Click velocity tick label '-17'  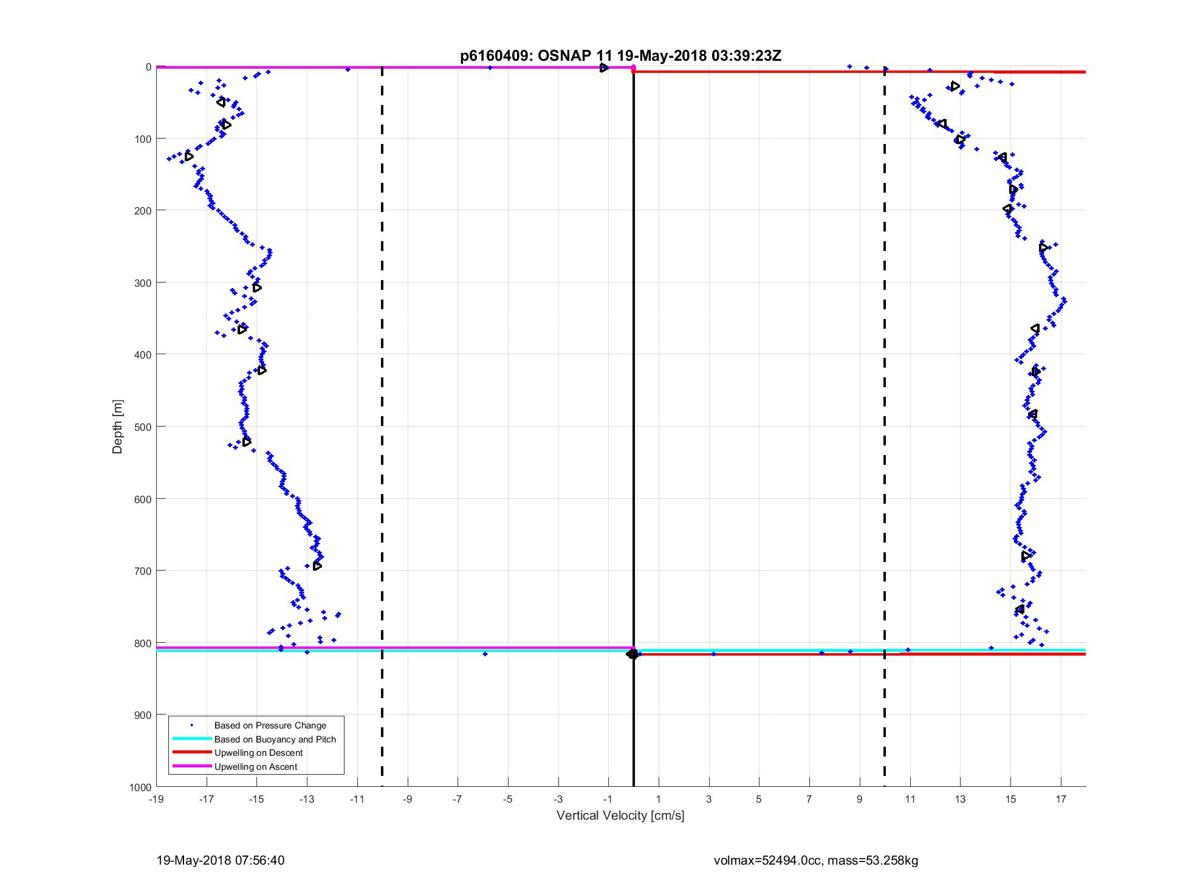pyautogui.click(x=207, y=800)
